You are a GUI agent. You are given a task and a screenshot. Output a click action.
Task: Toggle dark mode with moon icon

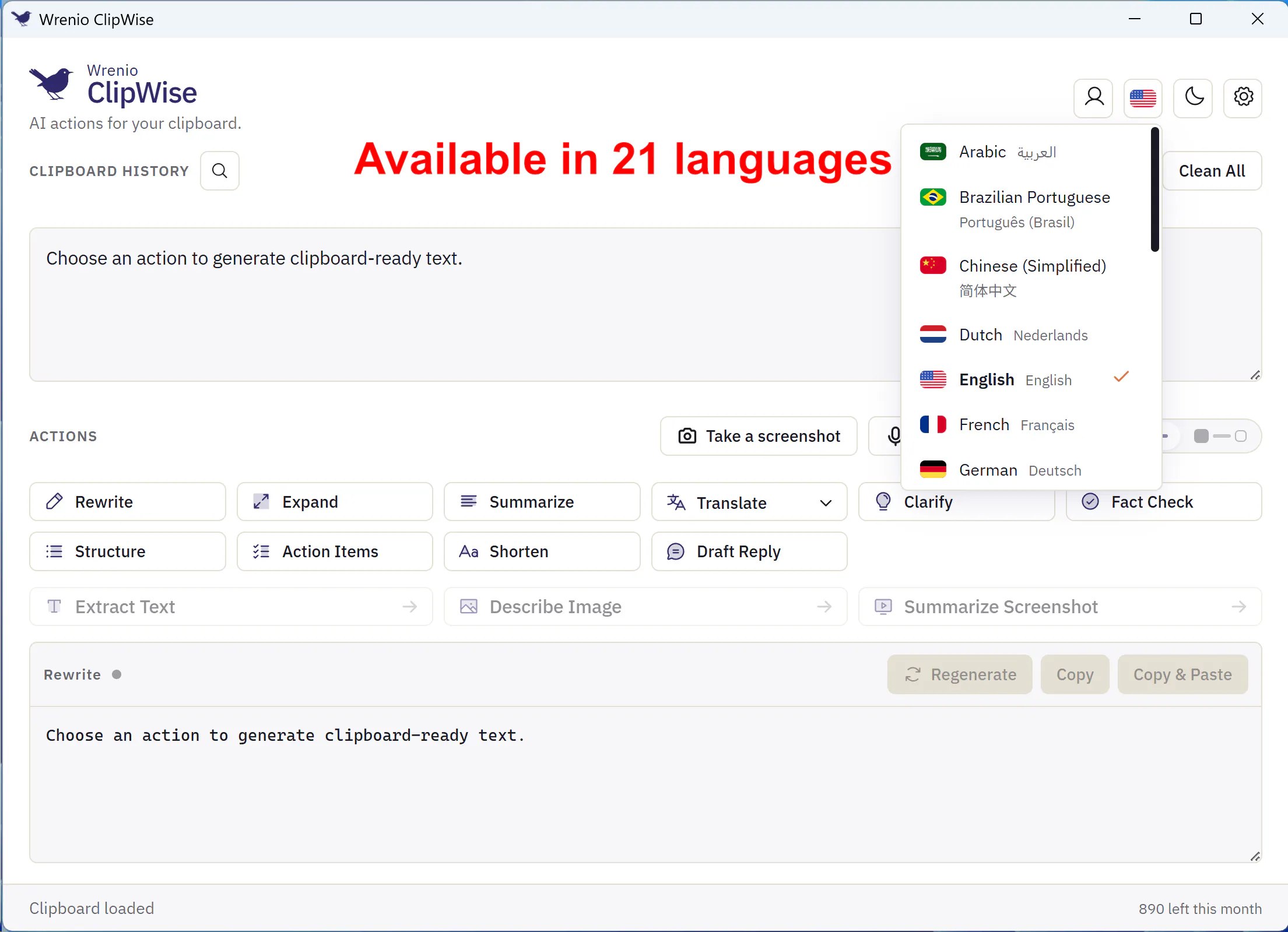pyautogui.click(x=1193, y=97)
